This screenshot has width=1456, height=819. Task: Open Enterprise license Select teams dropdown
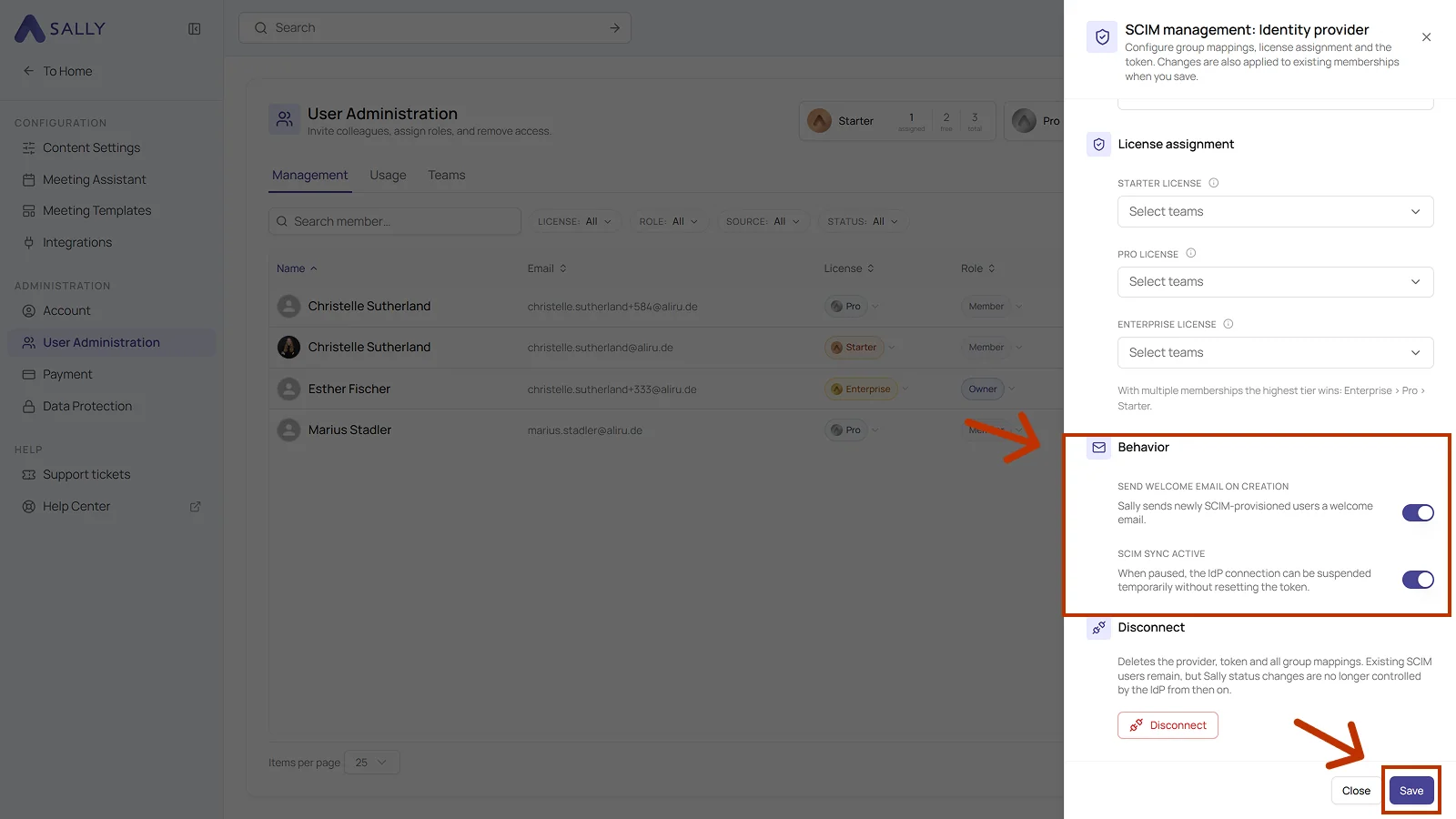pyautogui.click(x=1275, y=352)
